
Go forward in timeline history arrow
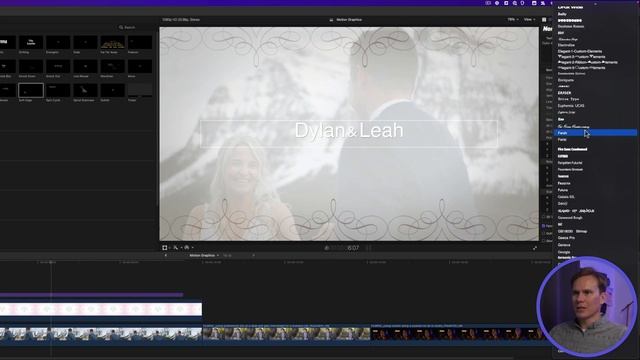pos(253,256)
